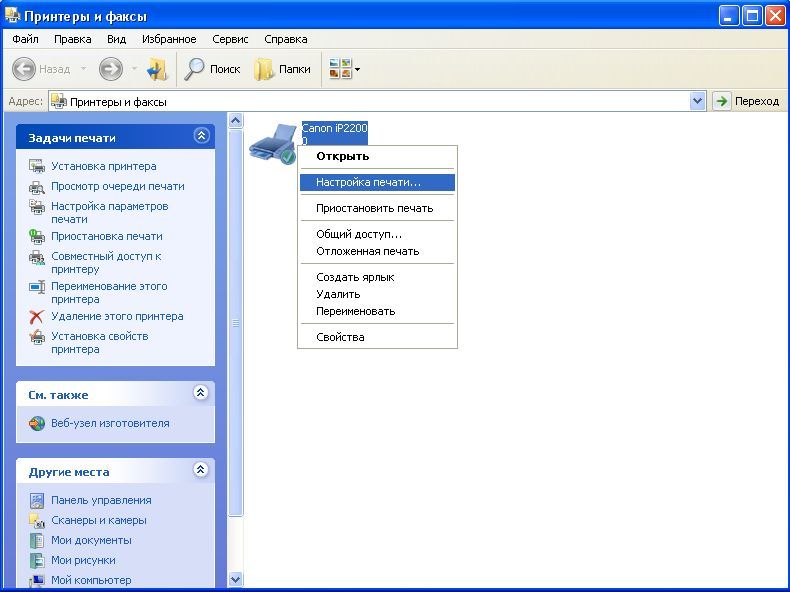Click the Views icon in toolbar
This screenshot has height=592, width=790.
point(341,69)
